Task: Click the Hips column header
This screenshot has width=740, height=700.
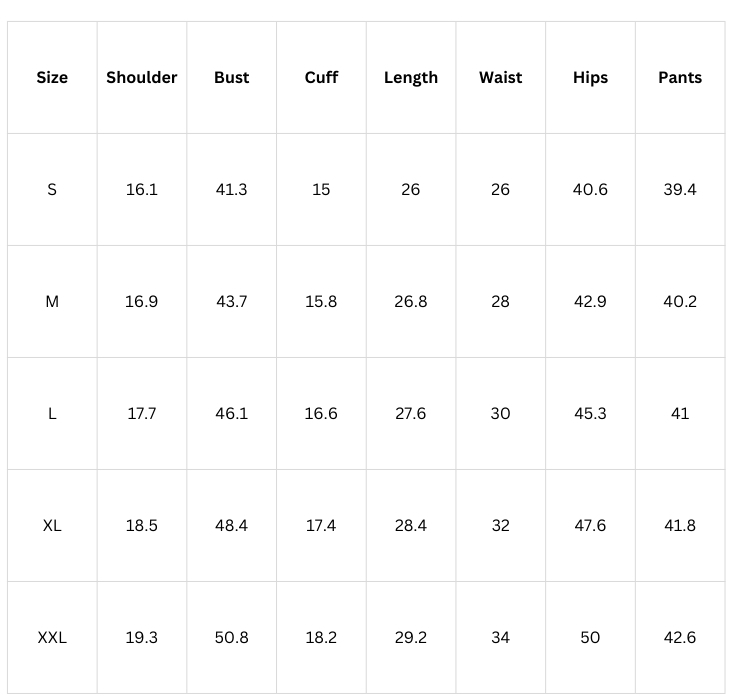Action: tap(590, 78)
